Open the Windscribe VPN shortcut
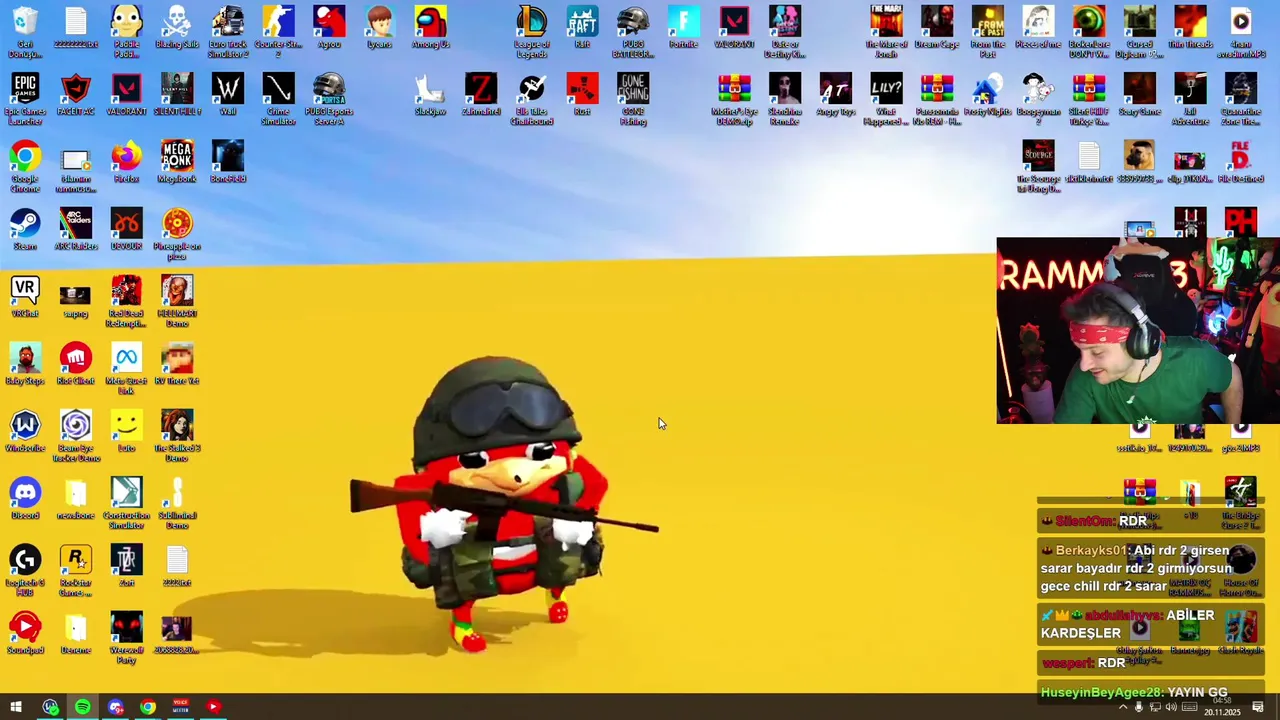 [25, 431]
